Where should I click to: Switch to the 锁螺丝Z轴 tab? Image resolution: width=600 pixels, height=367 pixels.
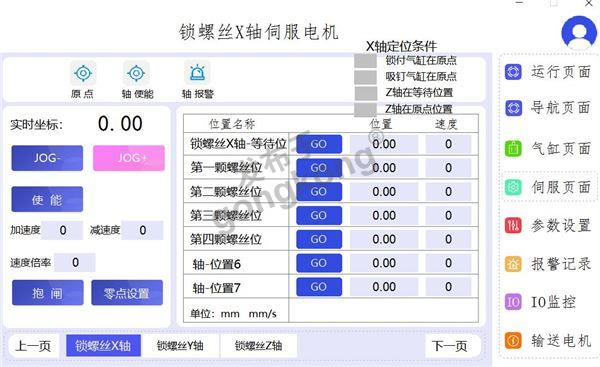coord(259,346)
